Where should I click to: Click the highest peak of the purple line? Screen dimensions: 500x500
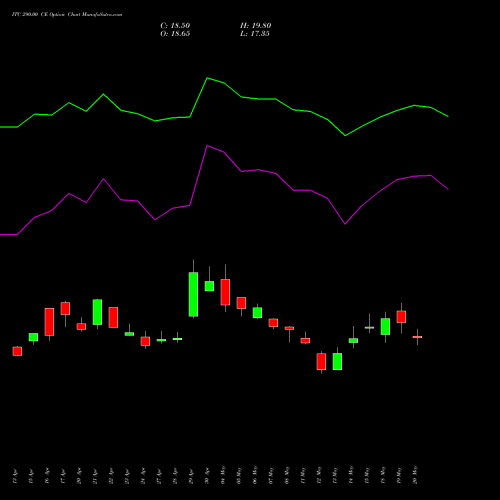[207, 146]
